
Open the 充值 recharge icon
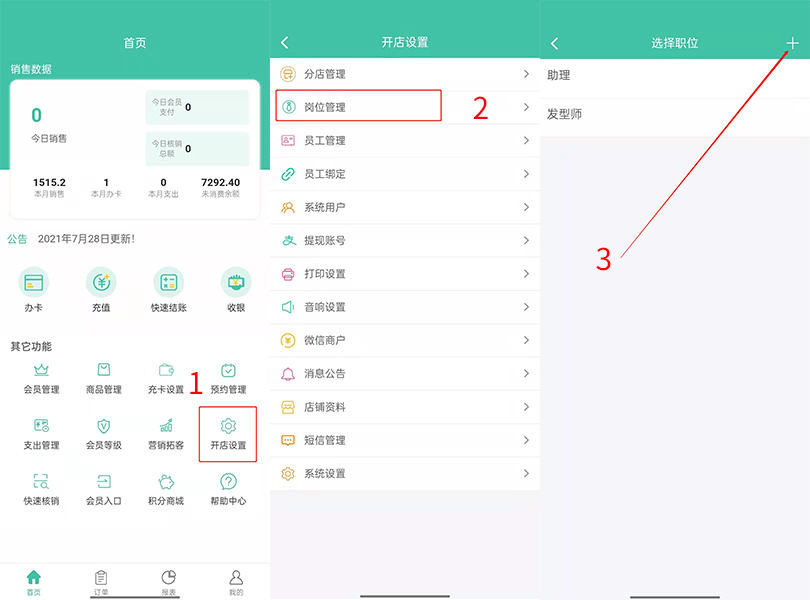(101, 283)
